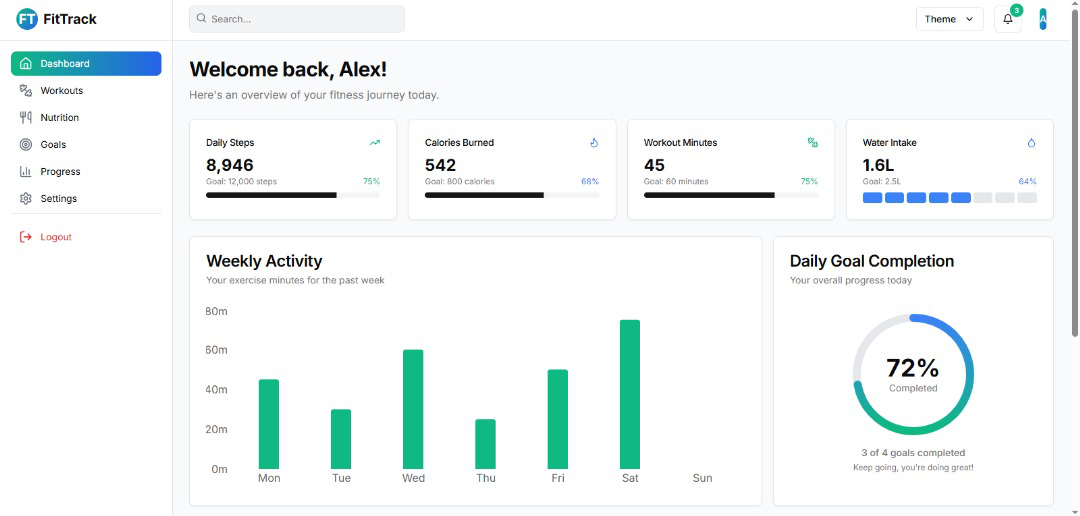
Task: Open the Progress page
Action: (86, 172)
